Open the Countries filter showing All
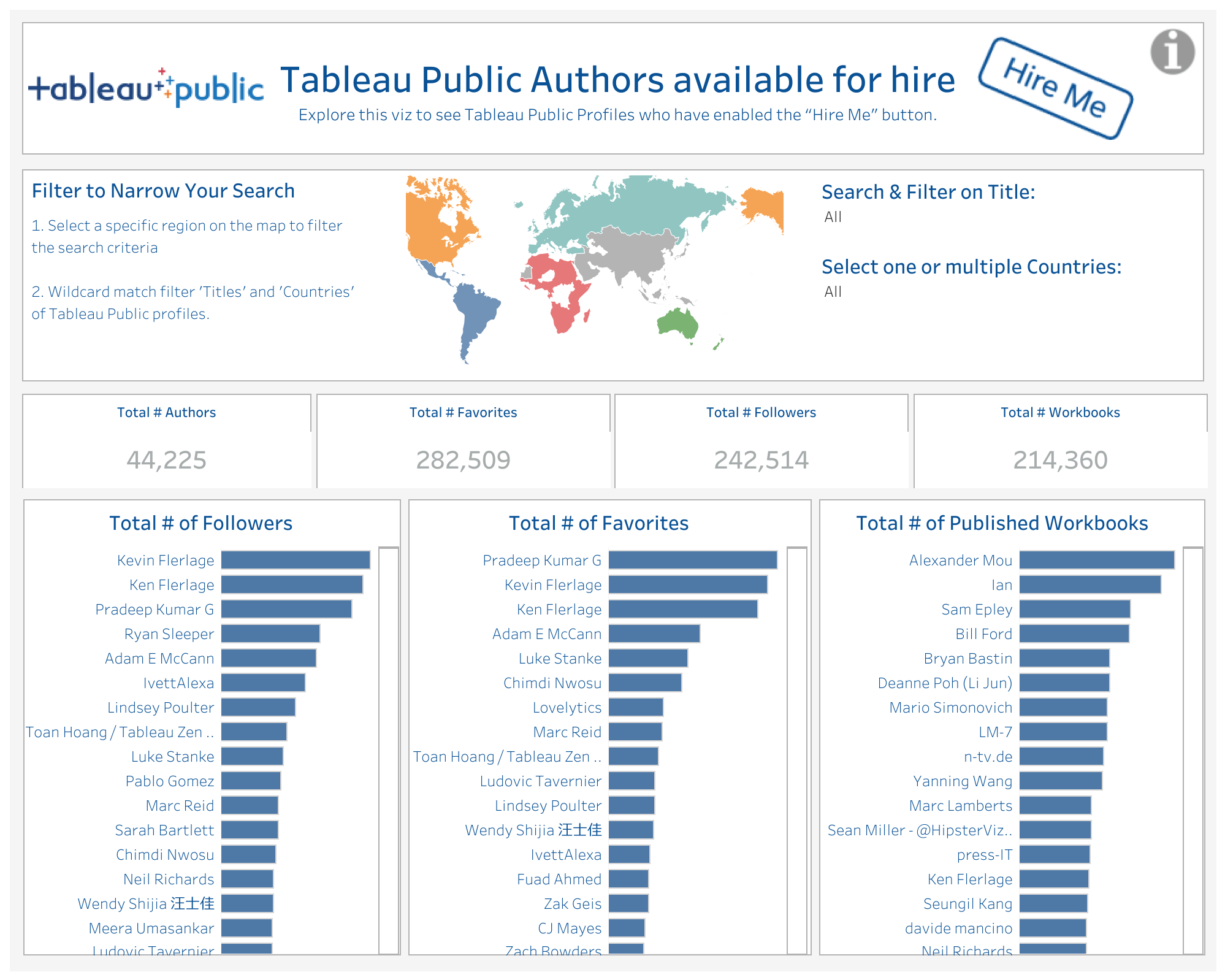This screenshot has width=1225, height=980. point(833,292)
